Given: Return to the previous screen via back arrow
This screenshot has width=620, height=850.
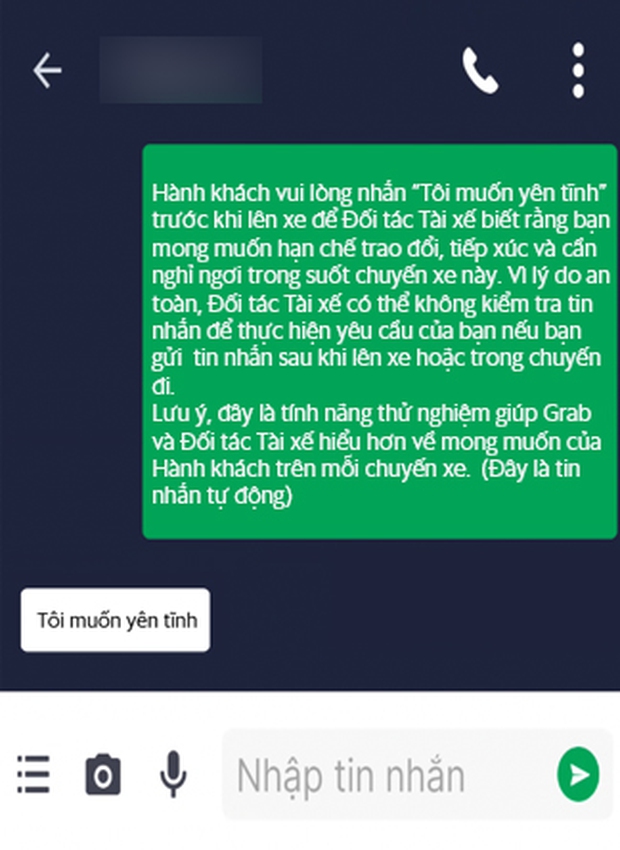Looking at the screenshot, I should [x=47, y=70].
